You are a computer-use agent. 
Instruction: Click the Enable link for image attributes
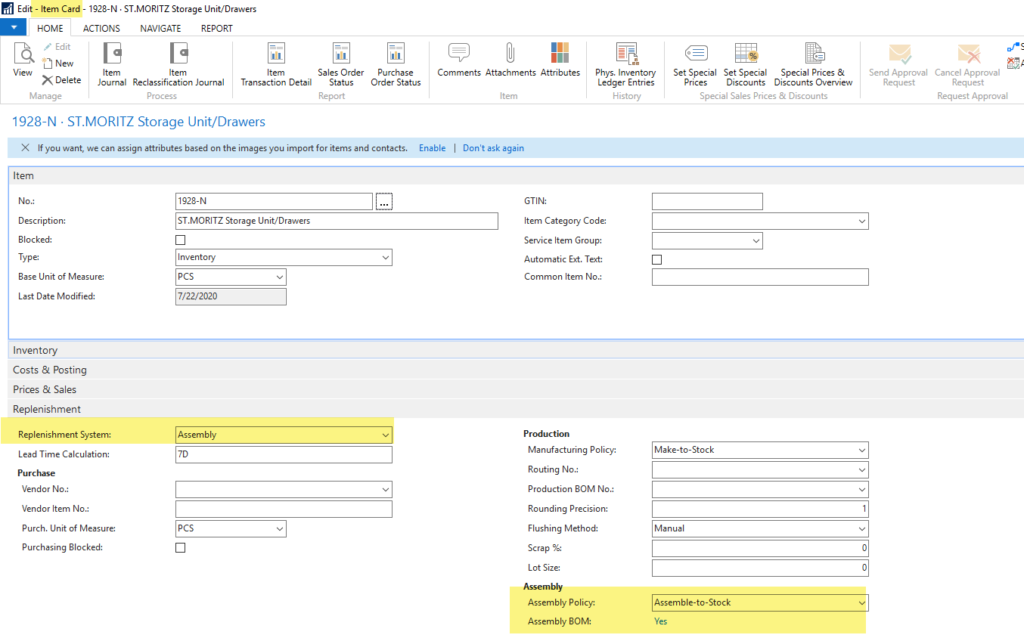click(431, 147)
